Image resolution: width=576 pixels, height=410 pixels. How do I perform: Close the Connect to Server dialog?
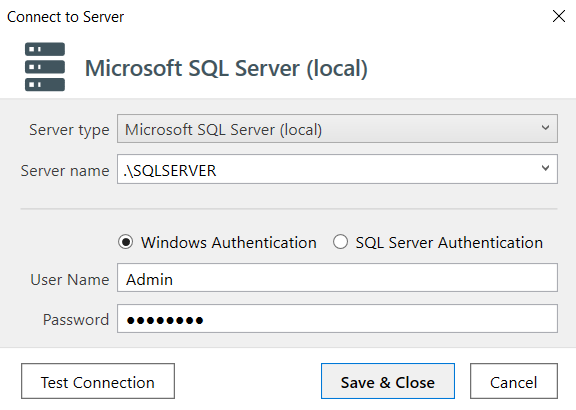(559, 16)
